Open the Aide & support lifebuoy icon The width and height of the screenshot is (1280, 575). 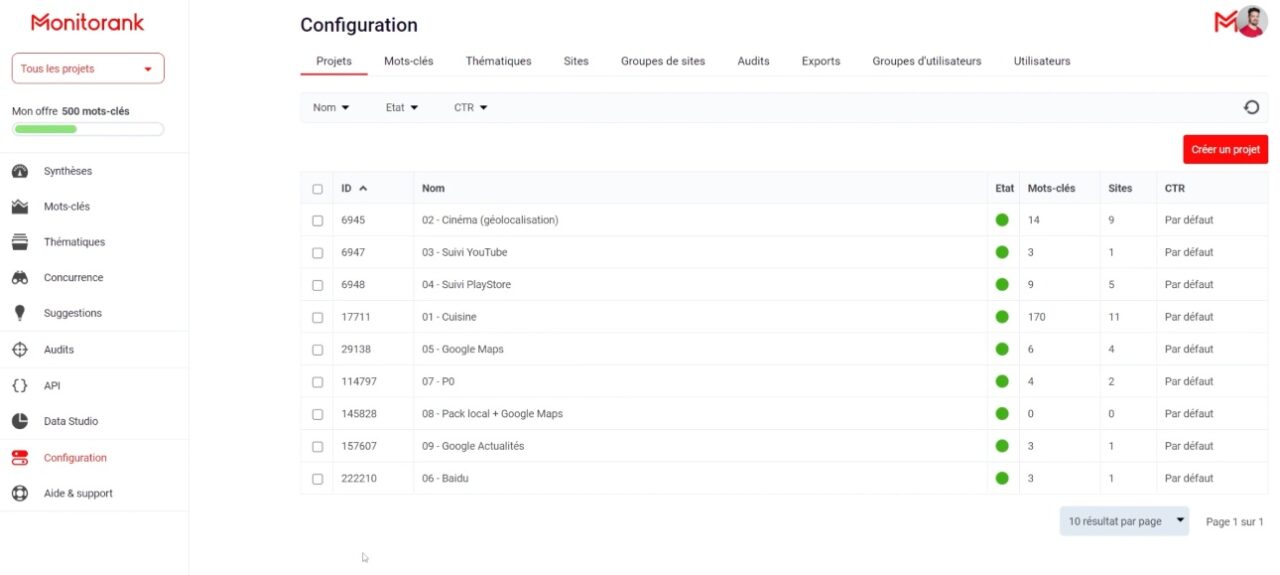[x=20, y=493]
